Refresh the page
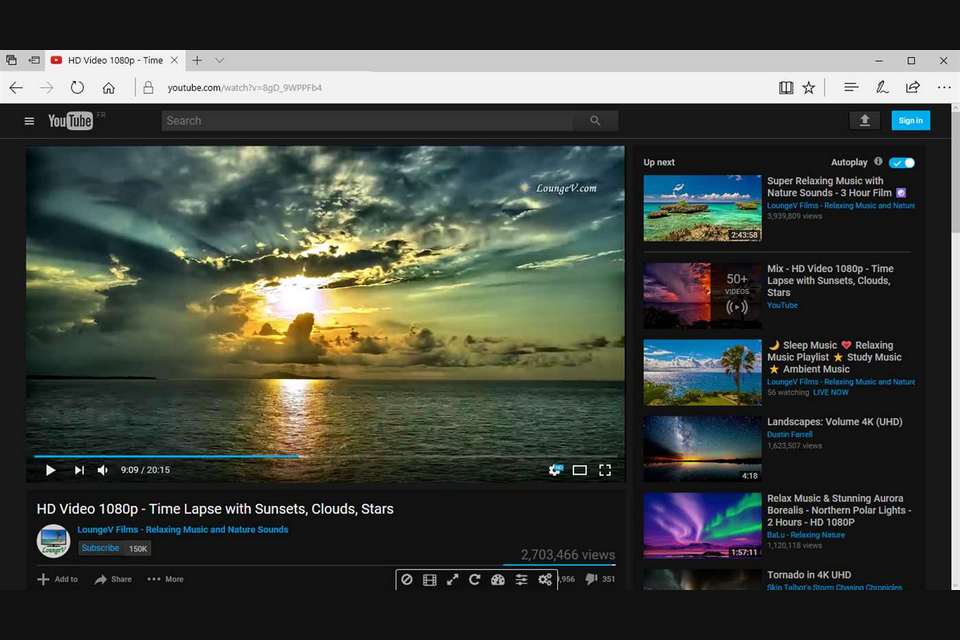 (77, 88)
